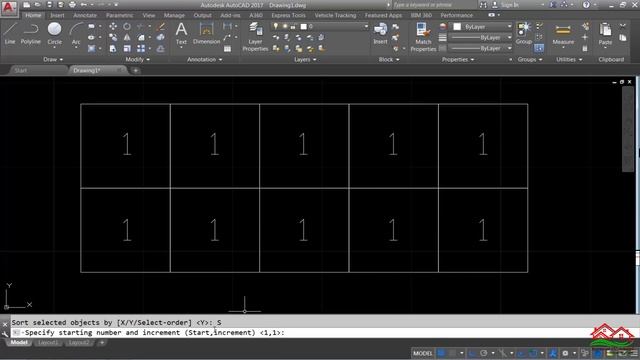Image resolution: width=640 pixels, height=360 pixels.
Task: Open the Insert ribbon tab
Action: (x=57, y=15)
